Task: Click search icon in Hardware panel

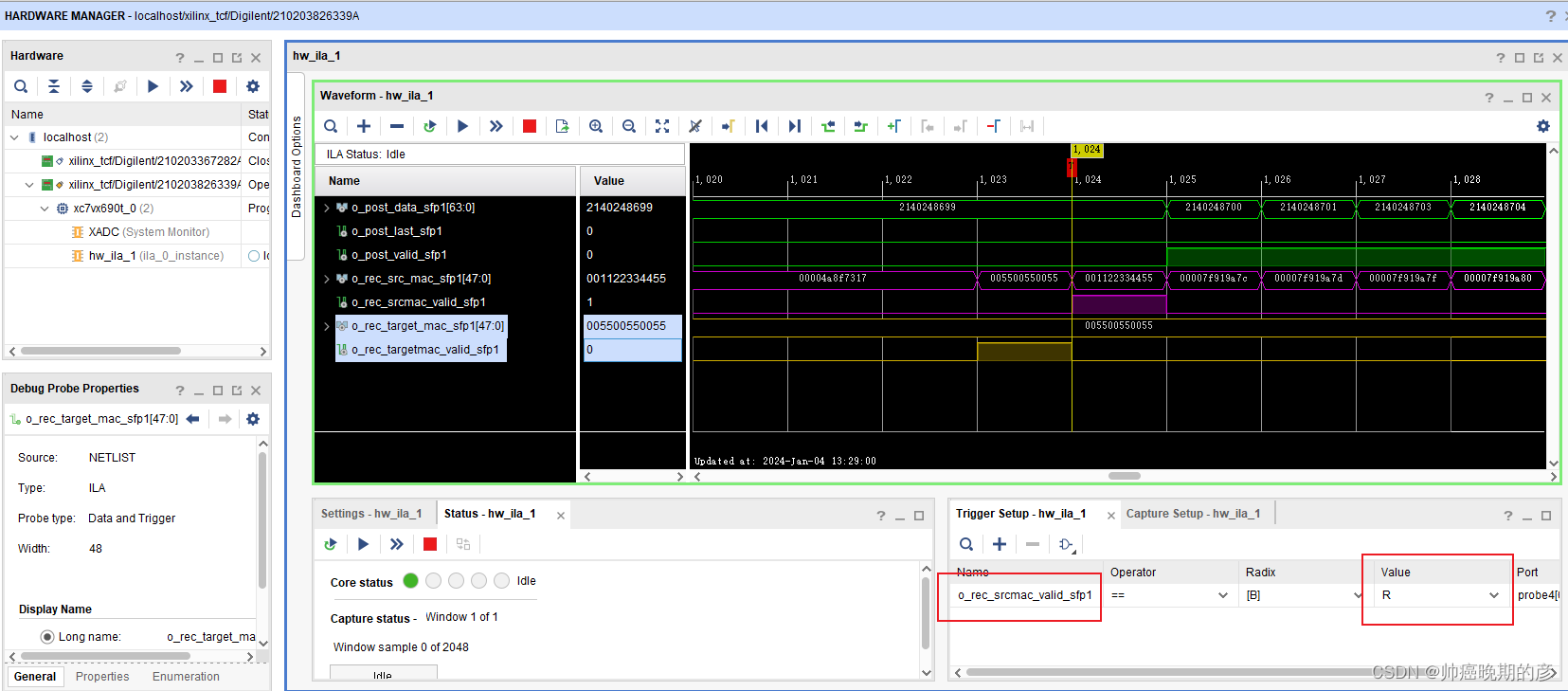Action: (21, 86)
